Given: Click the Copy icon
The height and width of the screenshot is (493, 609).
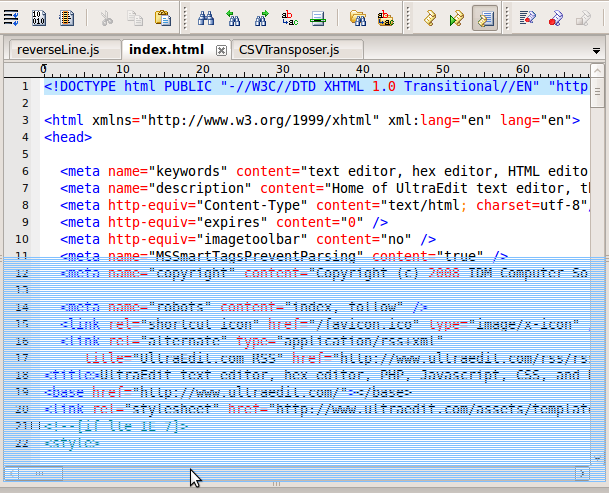Looking at the screenshot, I should tap(135, 18).
